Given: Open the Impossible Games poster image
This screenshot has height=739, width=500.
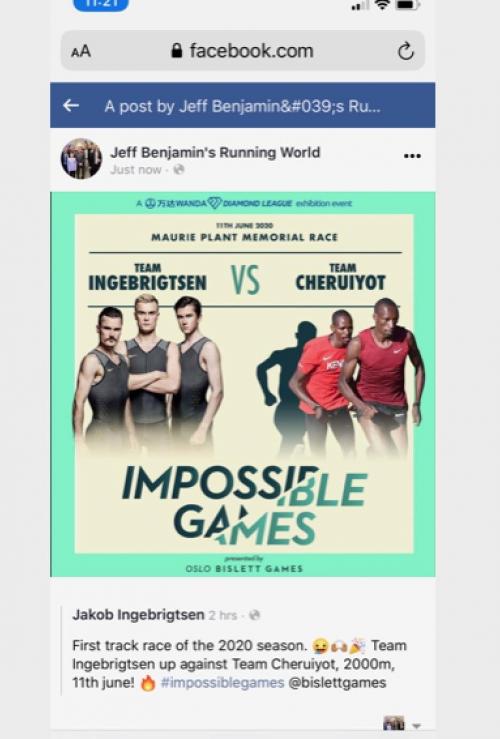Looking at the screenshot, I should [x=243, y=384].
